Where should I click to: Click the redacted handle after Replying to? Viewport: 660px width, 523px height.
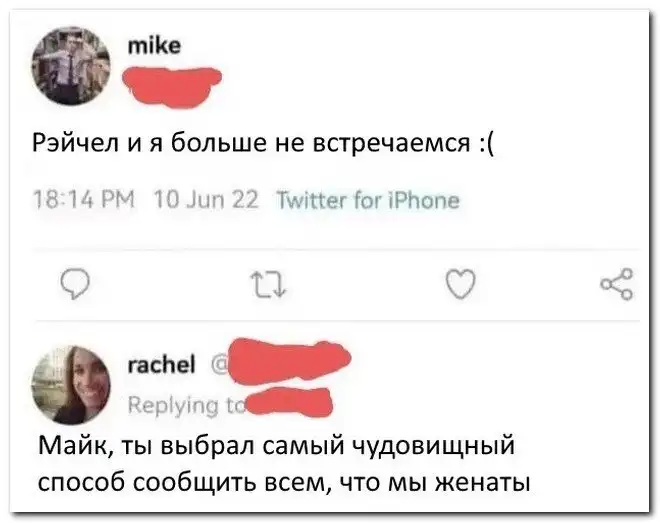288,403
